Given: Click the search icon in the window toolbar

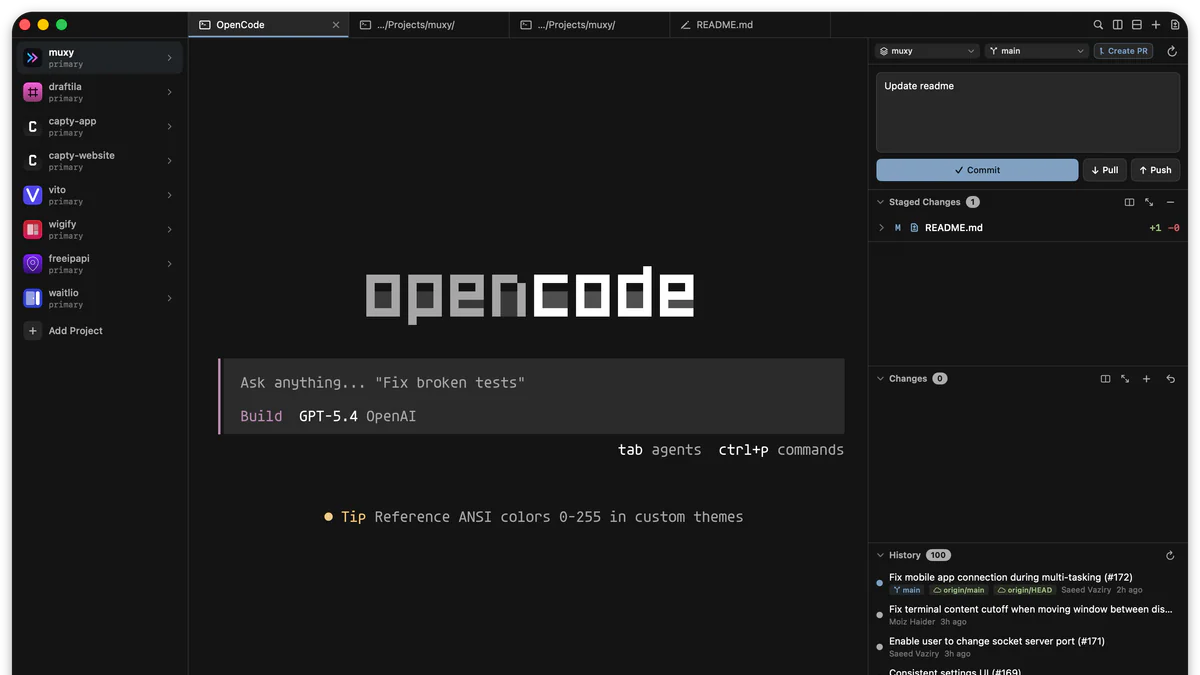Looking at the screenshot, I should coord(1098,24).
